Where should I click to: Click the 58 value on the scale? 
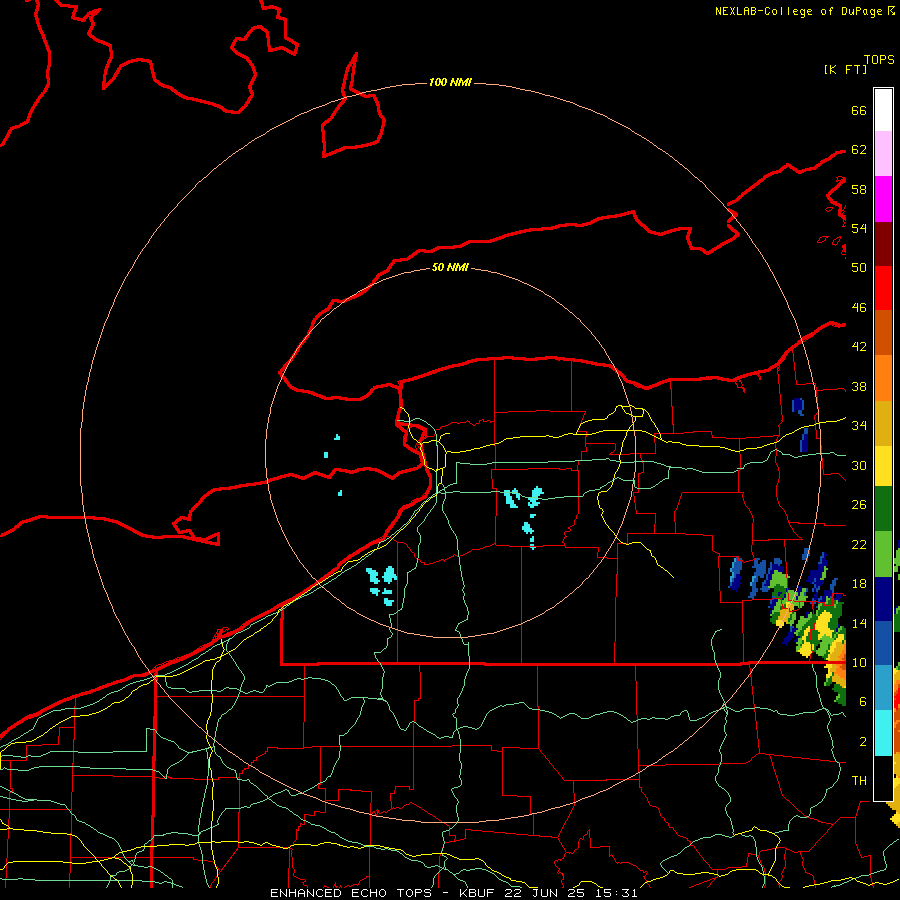point(859,189)
